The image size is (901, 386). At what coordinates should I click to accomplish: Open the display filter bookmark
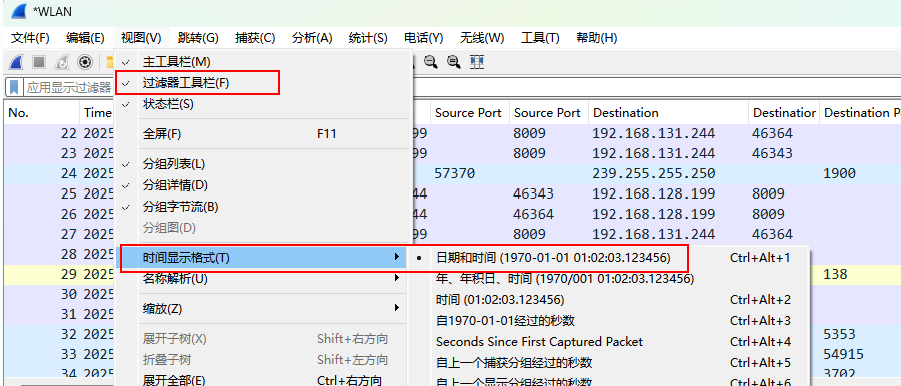click(14, 87)
